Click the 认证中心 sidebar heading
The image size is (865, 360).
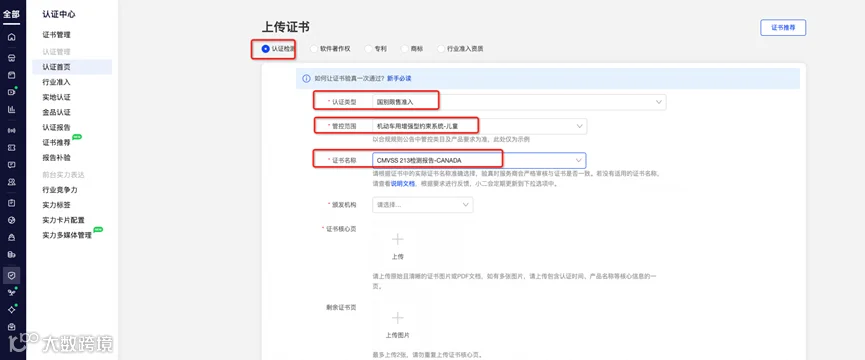click(x=58, y=14)
